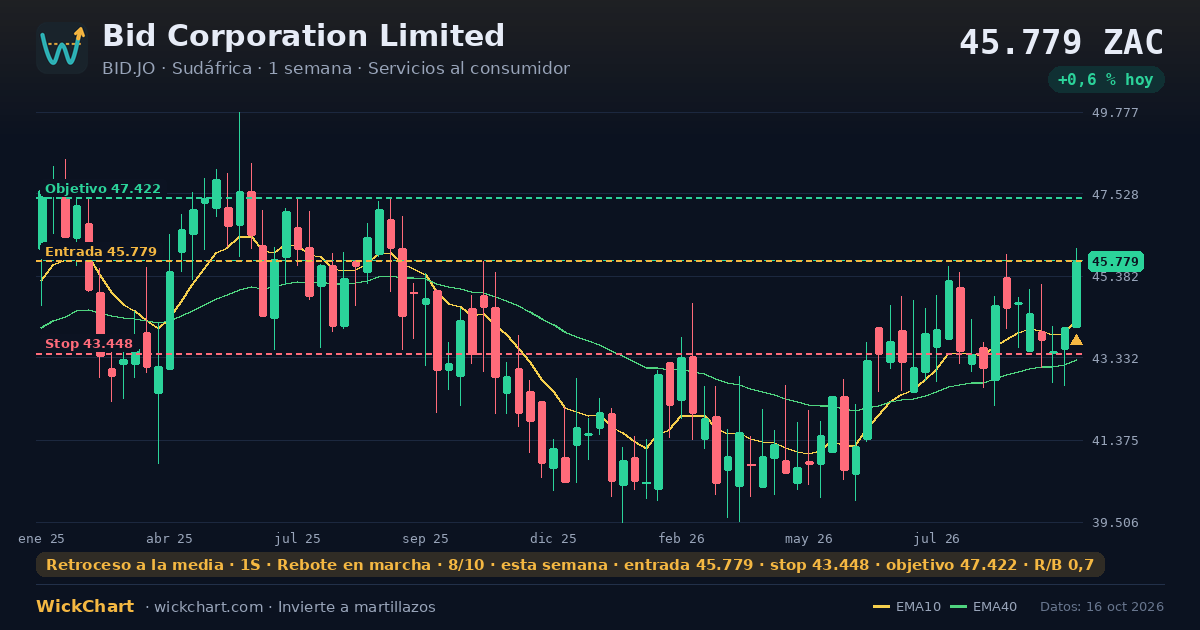Click the latest tall green candle
1200x630 pixels.
[1076, 294]
